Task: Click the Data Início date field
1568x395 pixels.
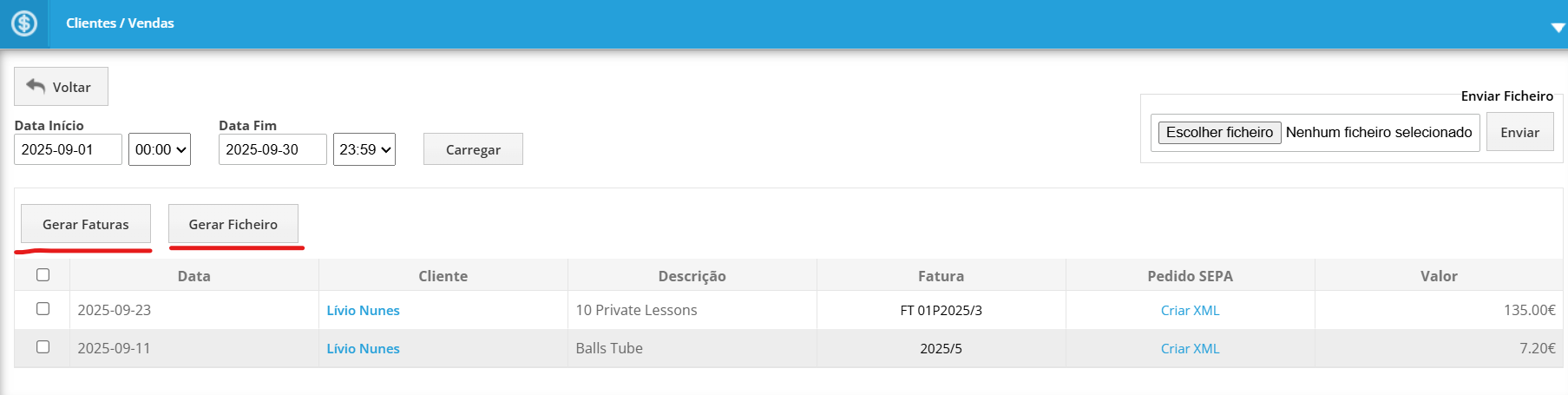Action: [68, 149]
